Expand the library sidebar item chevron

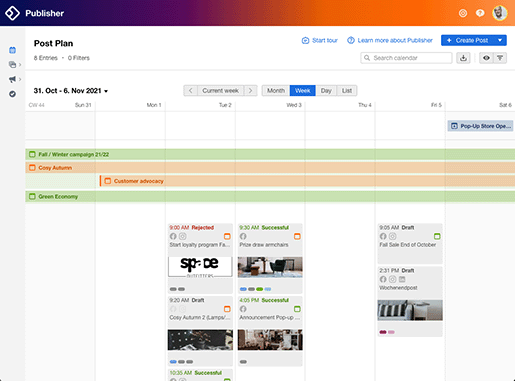20,65
